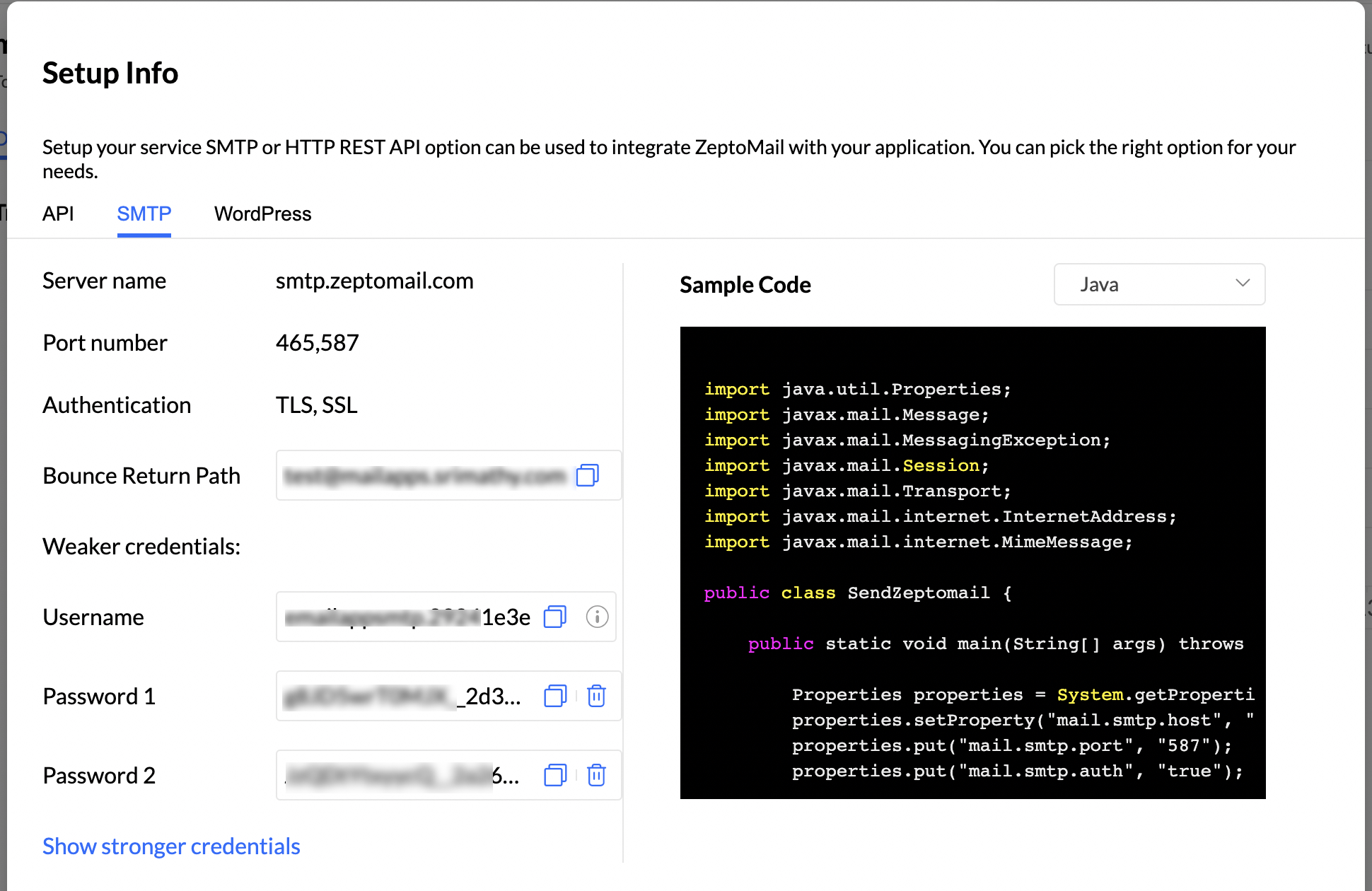Image resolution: width=1372 pixels, height=891 pixels.
Task: Click the Bounce Return Path field
Action: pyautogui.click(x=424, y=475)
